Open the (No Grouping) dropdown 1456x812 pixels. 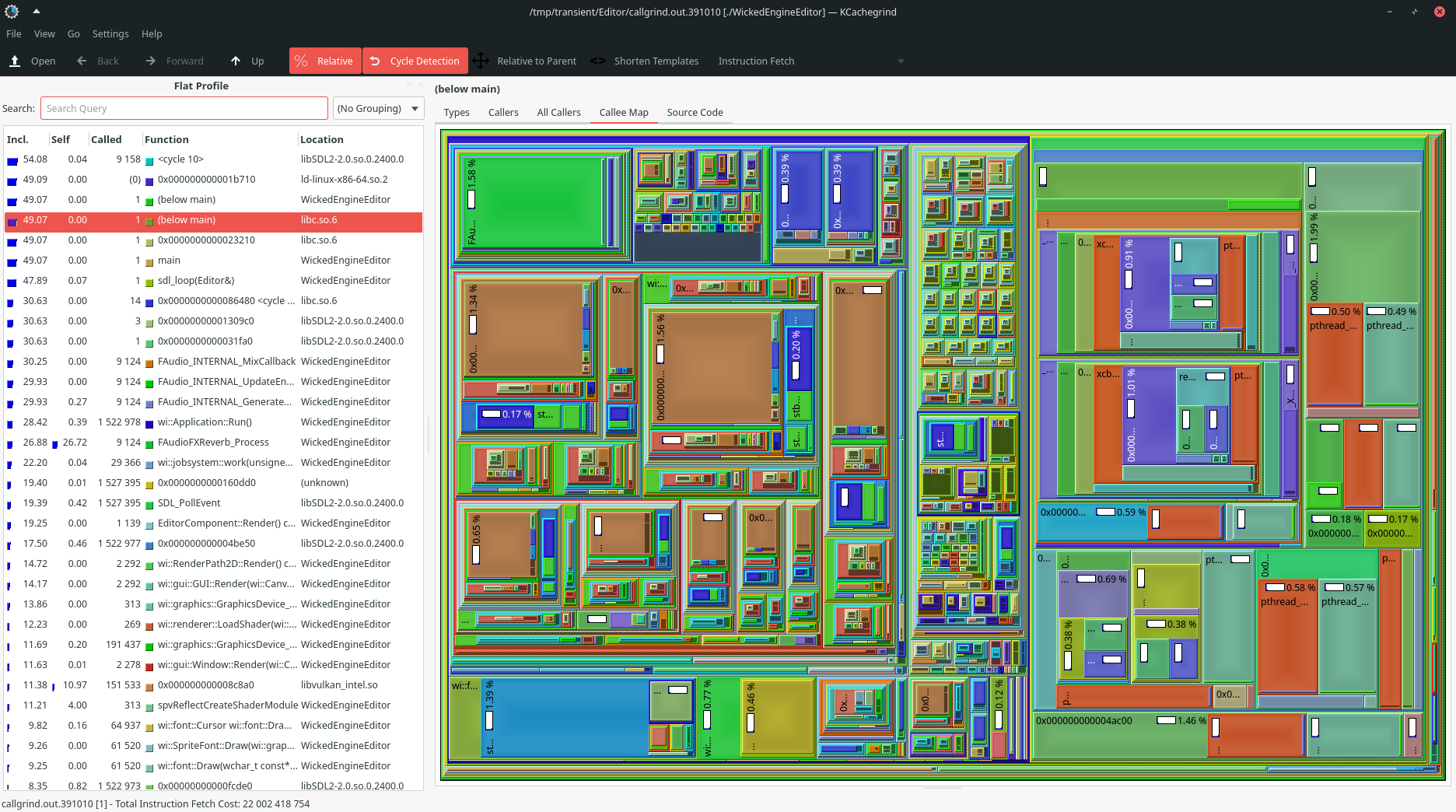point(378,108)
